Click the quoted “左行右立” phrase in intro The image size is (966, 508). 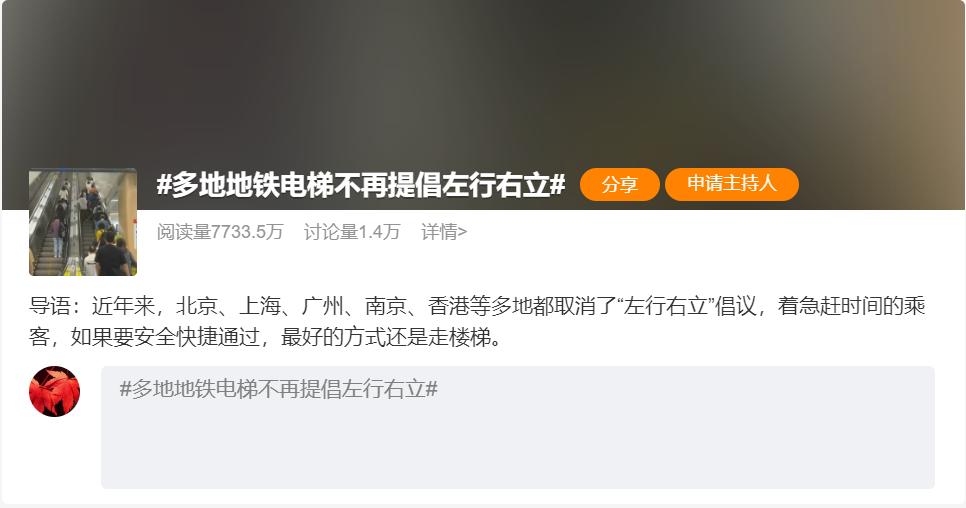pos(665,306)
